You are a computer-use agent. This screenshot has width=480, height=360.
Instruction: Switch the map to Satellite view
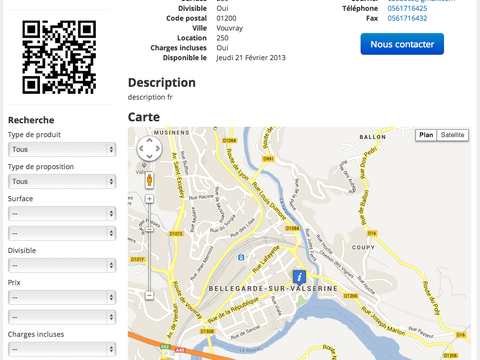[452, 135]
